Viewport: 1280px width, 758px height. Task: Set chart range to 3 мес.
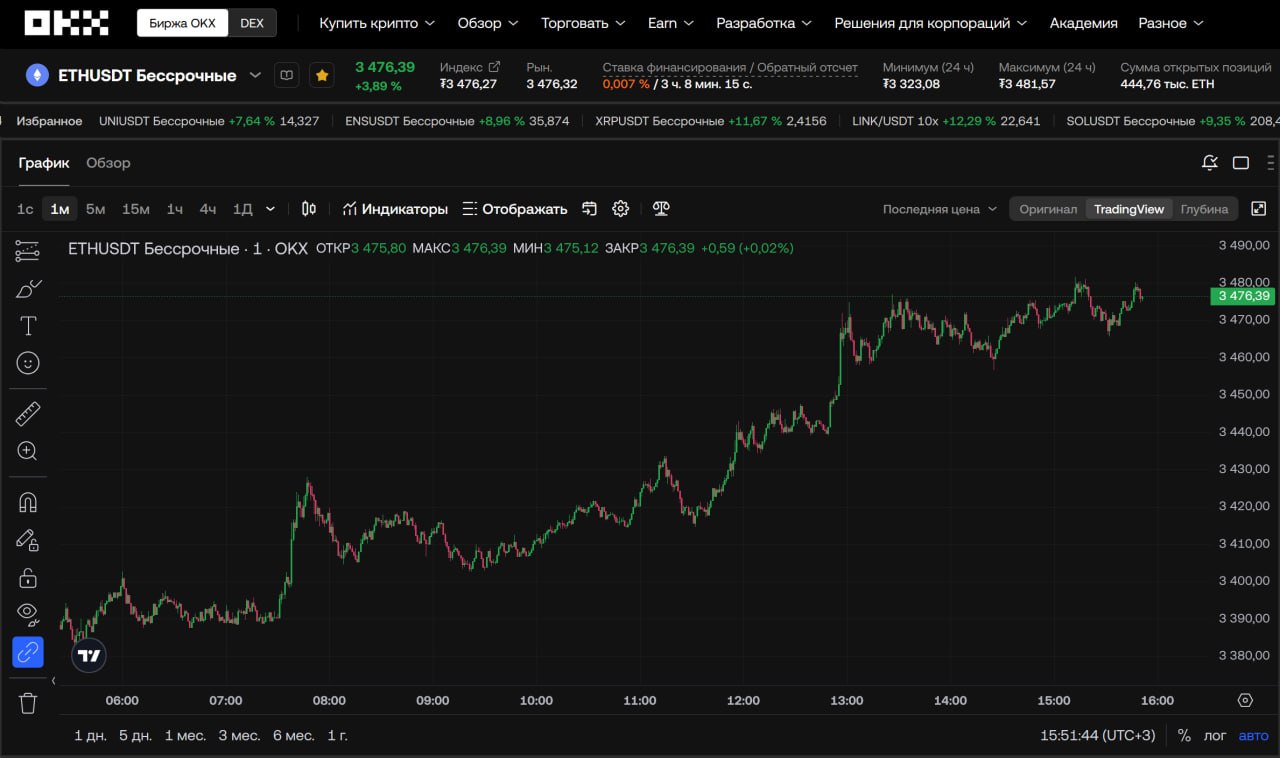coord(239,735)
